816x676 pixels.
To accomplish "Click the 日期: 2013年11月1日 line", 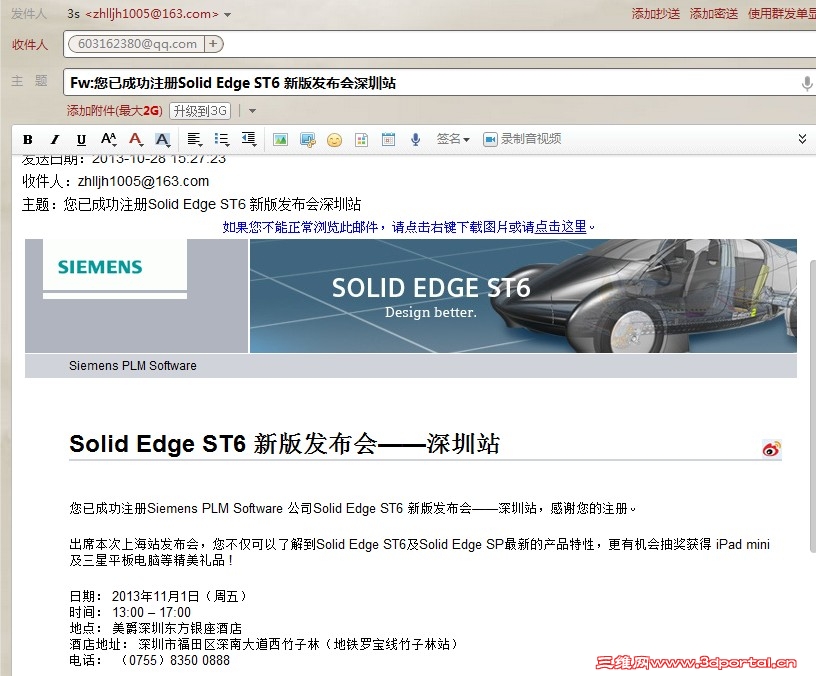I will coord(157,596).
